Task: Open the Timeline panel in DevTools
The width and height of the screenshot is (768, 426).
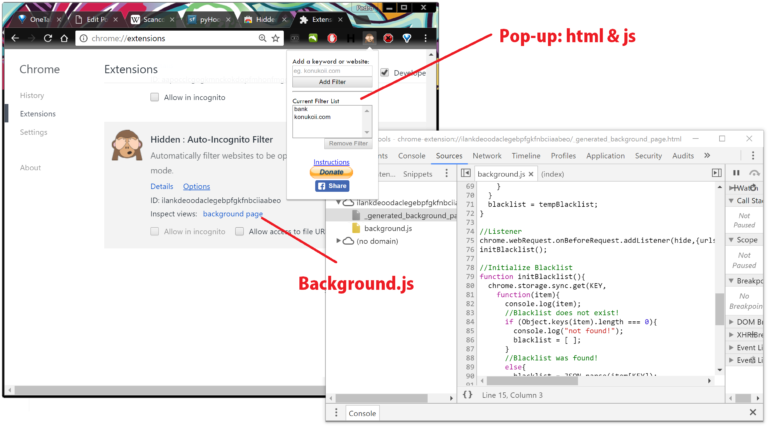Action: [x=526, y=156]
